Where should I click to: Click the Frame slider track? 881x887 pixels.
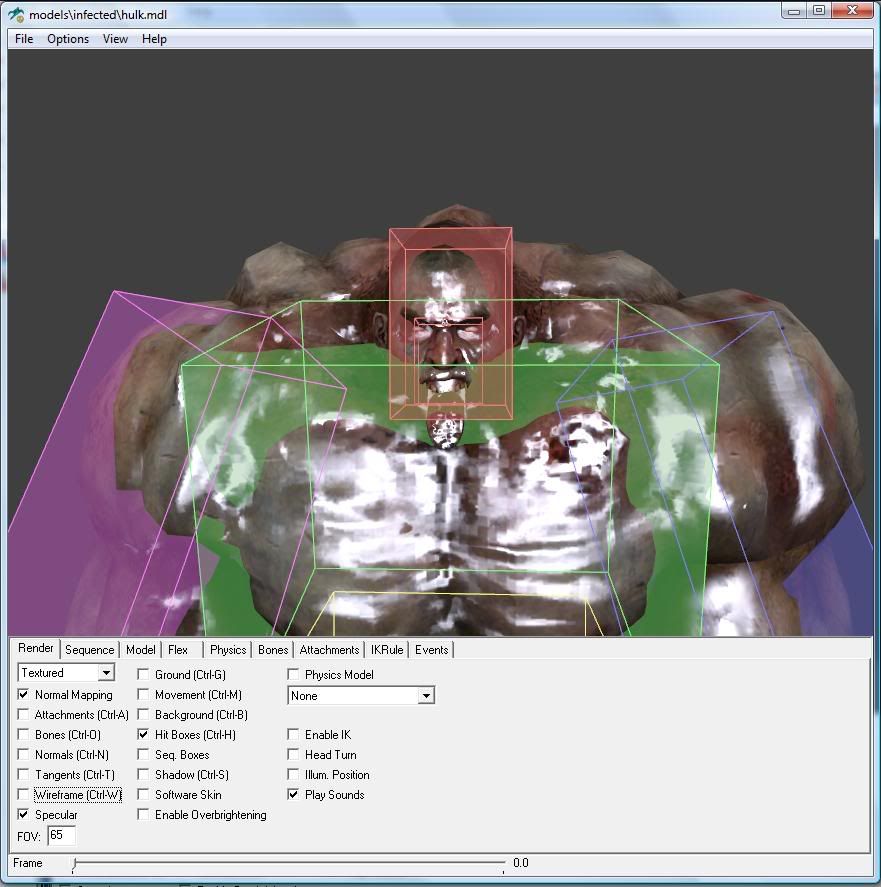coord(289,863)
